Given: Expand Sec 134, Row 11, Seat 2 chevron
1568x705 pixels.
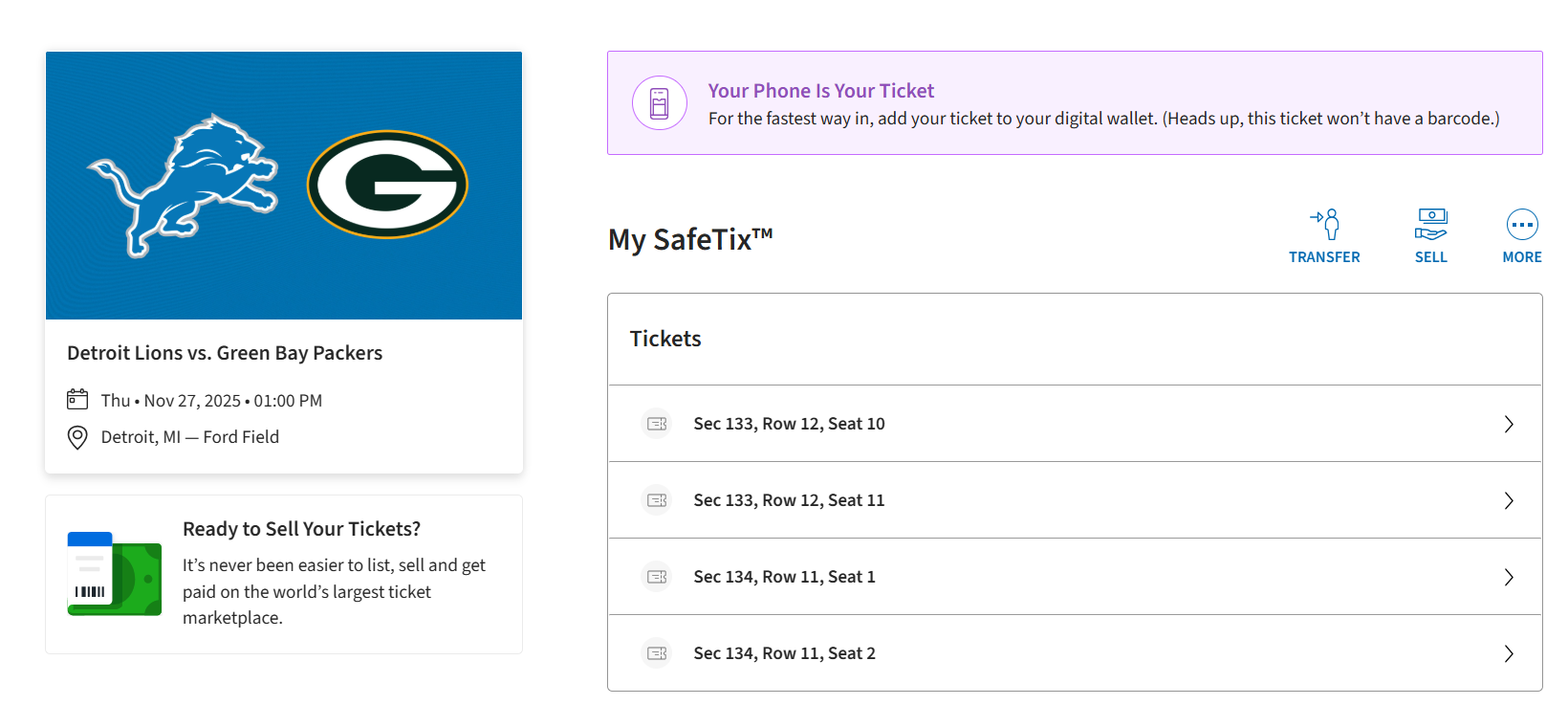Looking at the screenshot, I should [1508, 653].
